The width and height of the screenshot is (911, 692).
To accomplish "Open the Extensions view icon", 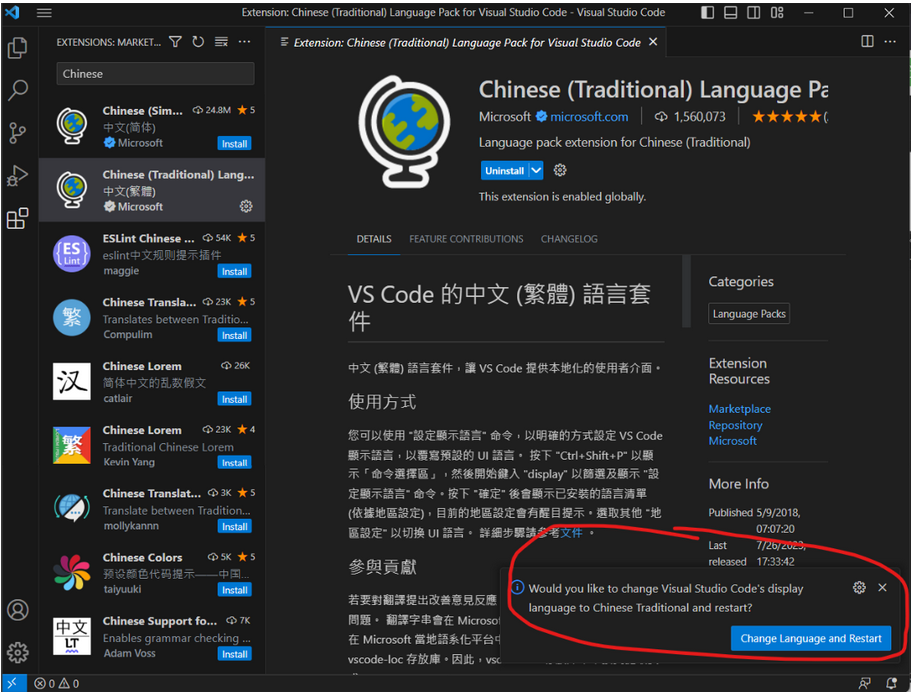I will tap(17, 218).
